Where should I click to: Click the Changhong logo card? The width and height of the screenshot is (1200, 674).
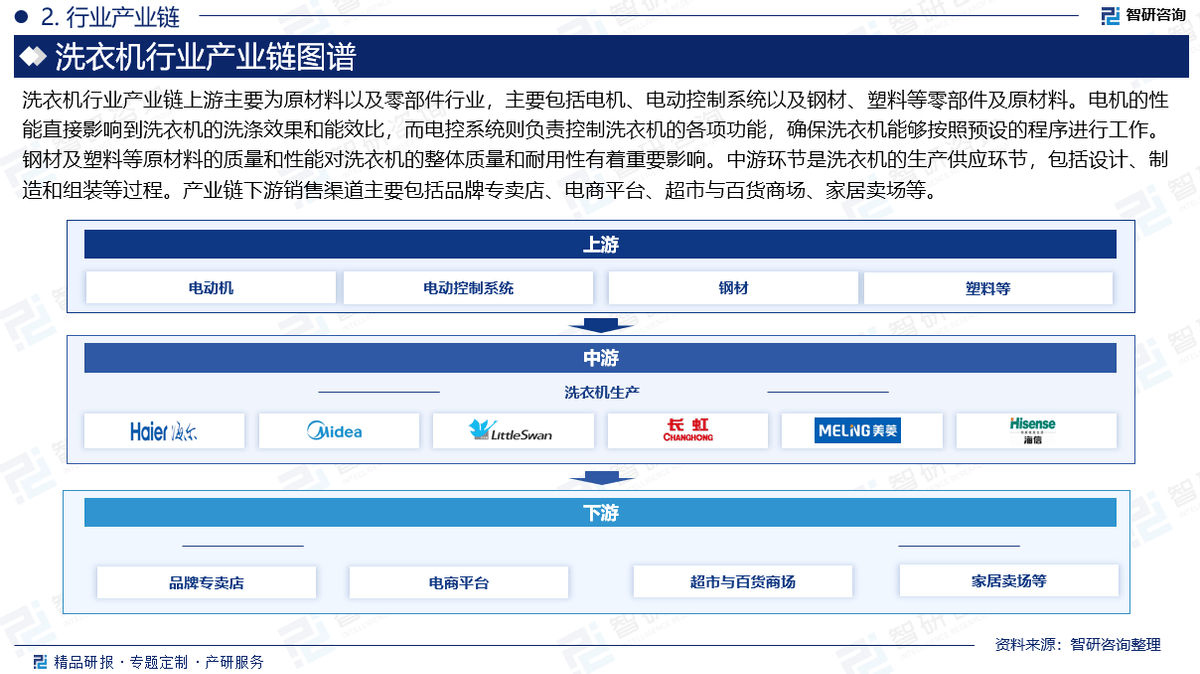click(688, 431)
